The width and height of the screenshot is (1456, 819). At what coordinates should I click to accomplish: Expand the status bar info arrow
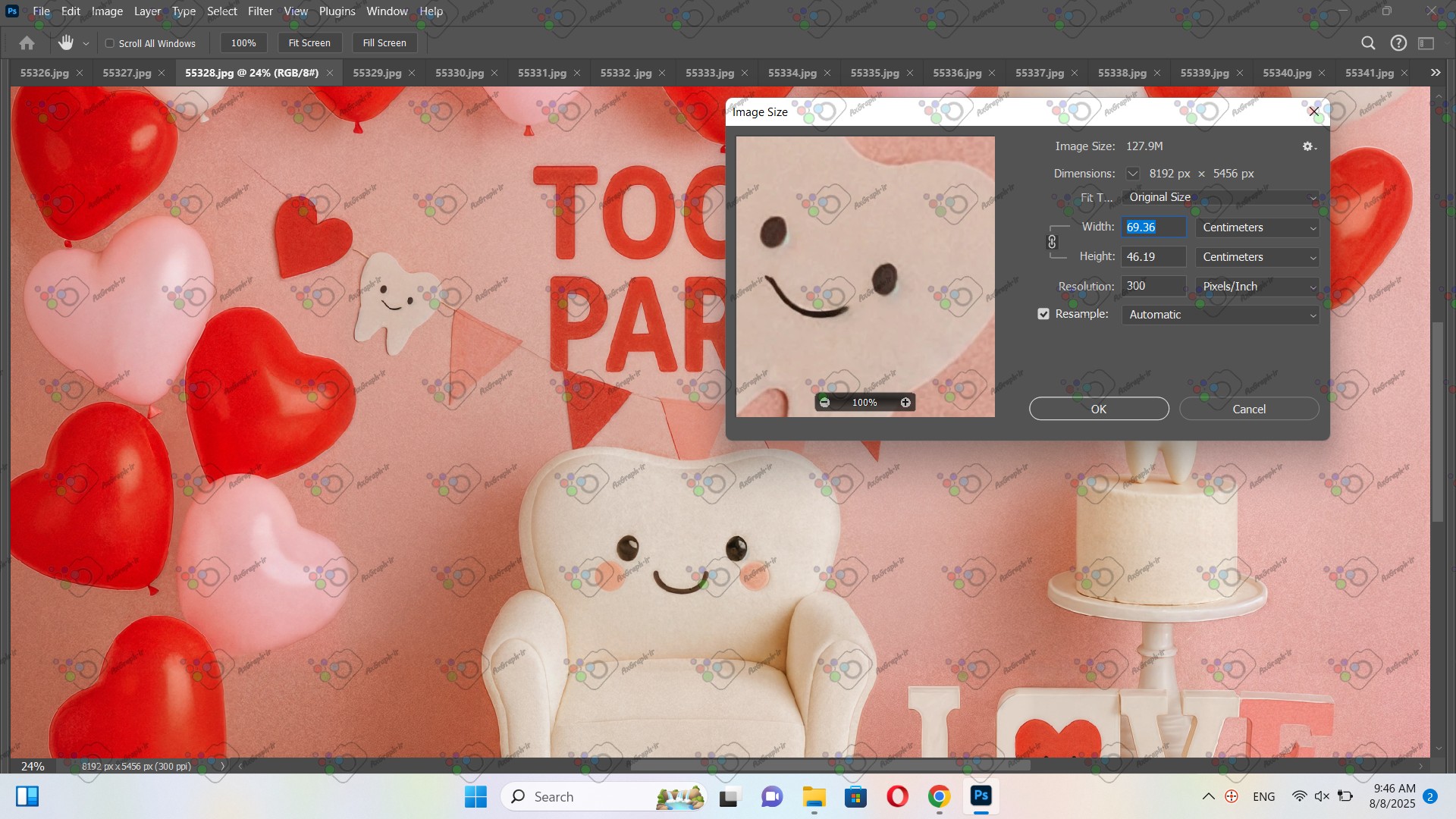tap(222, 766)
